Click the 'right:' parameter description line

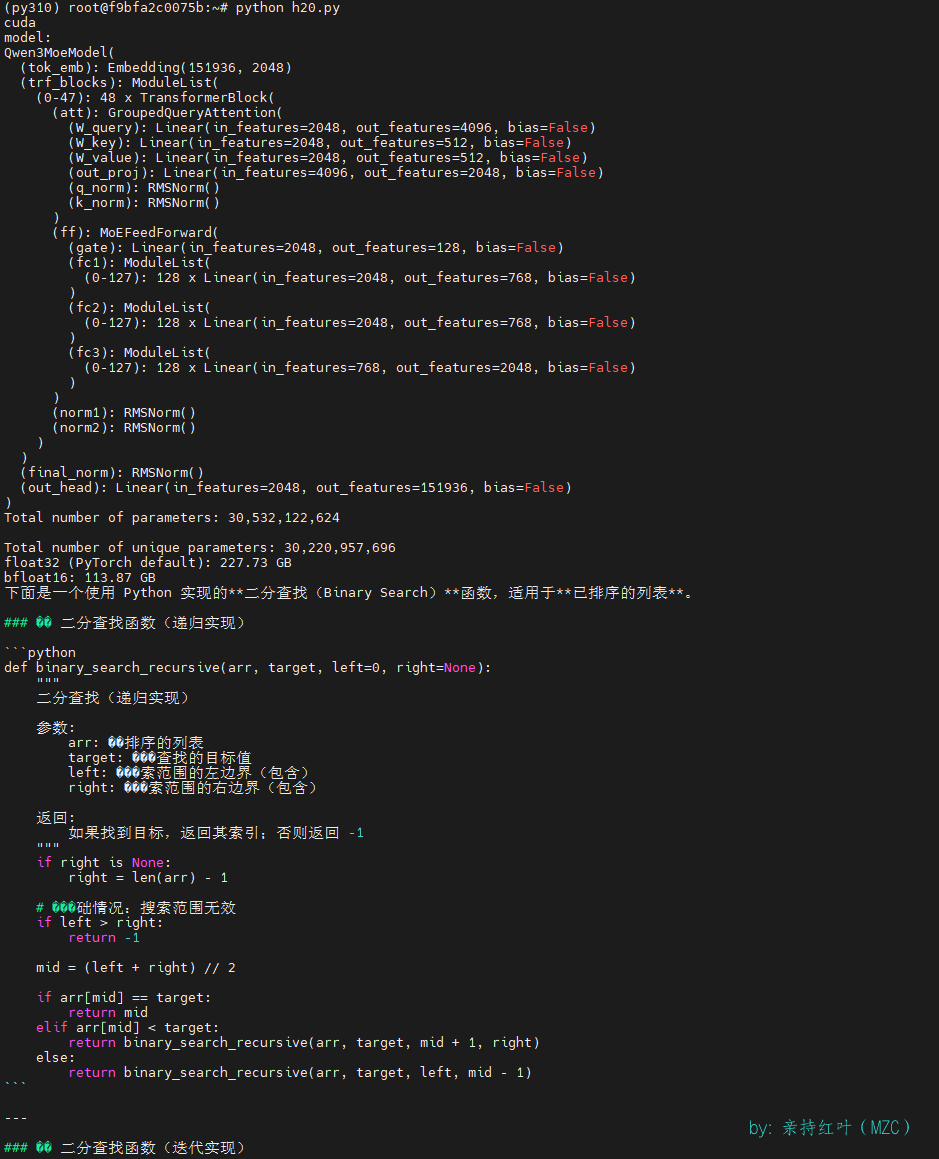192,788
